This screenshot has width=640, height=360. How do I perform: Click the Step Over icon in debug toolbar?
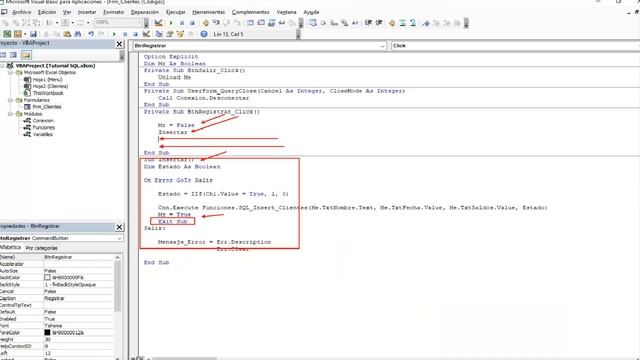pyautogui.click(x=227, y=23)
